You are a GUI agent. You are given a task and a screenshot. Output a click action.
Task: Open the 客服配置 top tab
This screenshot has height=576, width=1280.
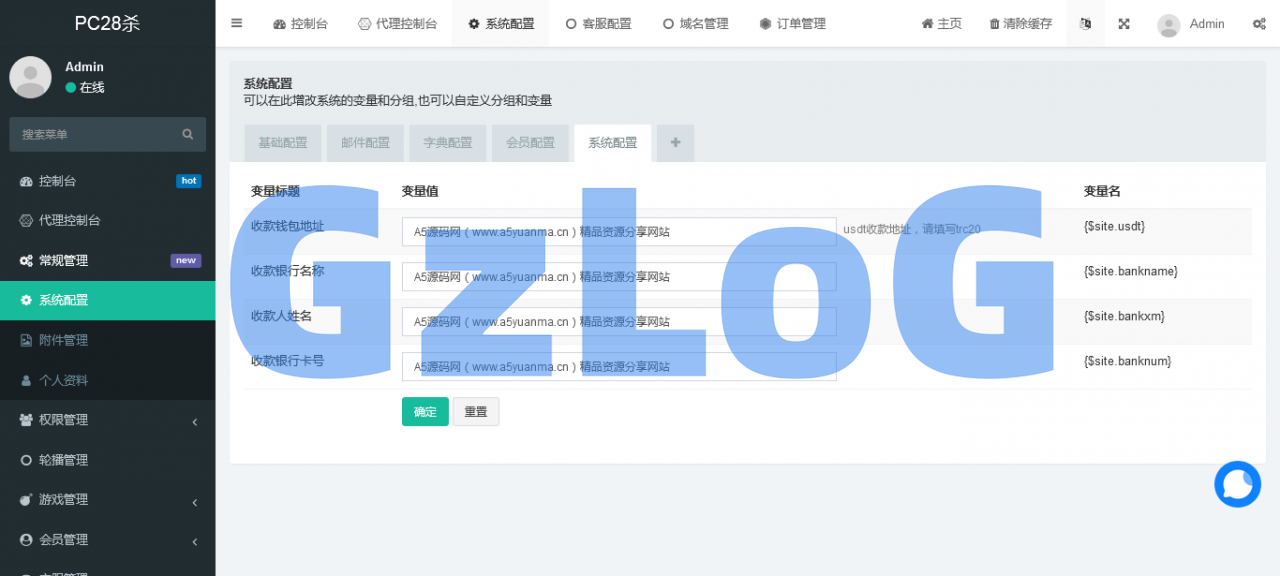point(598,23)
